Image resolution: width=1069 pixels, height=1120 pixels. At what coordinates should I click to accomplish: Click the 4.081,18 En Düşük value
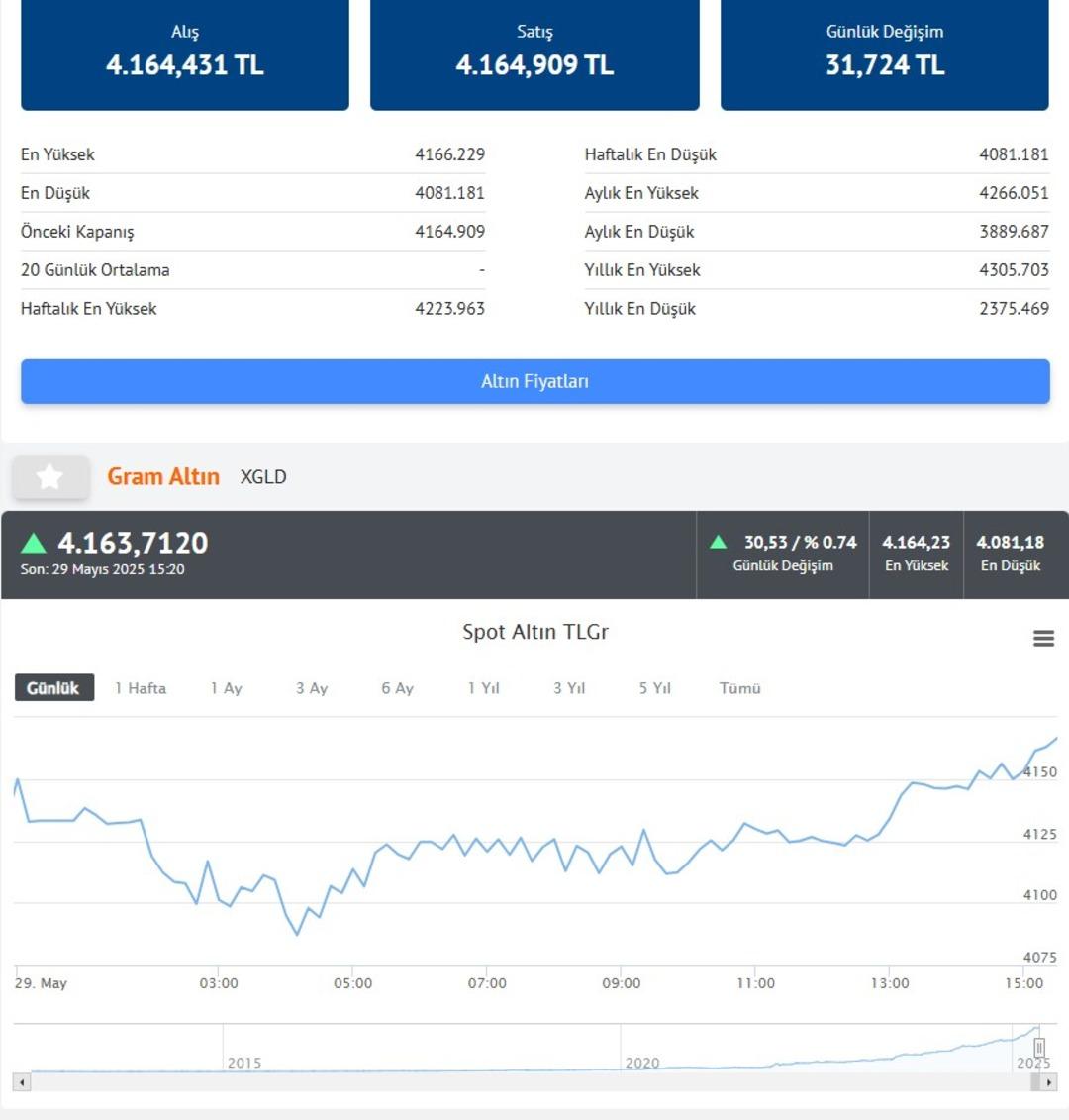pyautogui.click(x=1011, y=542)
